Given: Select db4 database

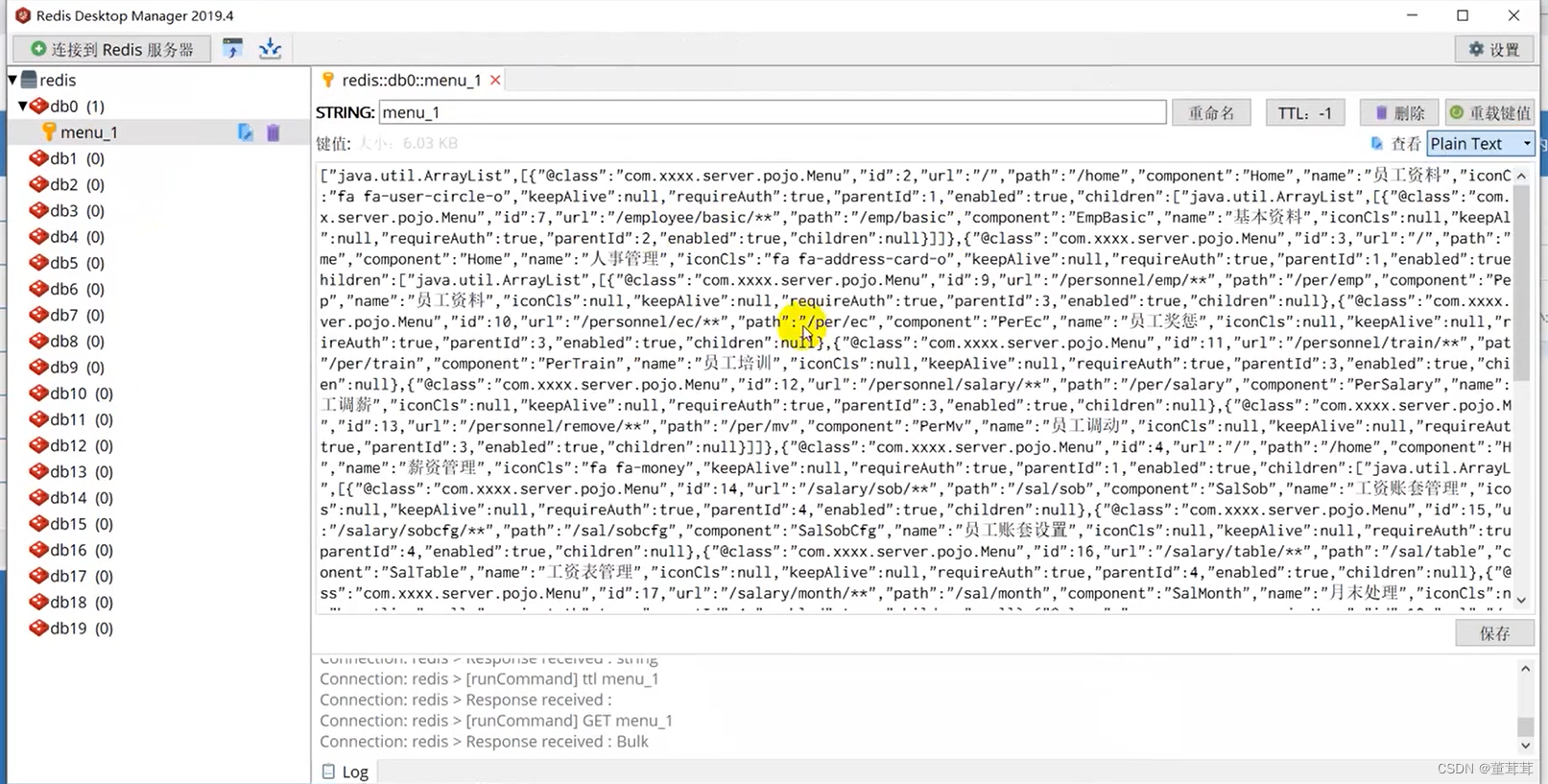Looking at the screenshot, I should pos(77,236).
